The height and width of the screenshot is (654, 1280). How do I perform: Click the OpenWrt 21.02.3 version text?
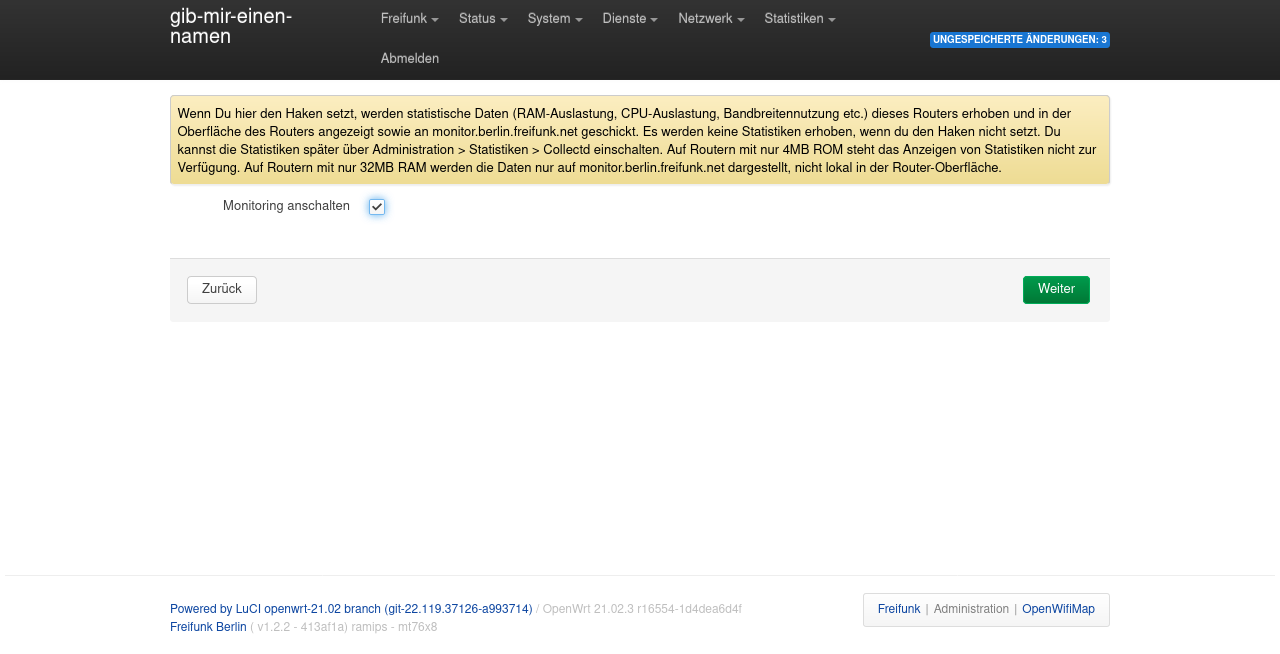[x=642, y=609]
